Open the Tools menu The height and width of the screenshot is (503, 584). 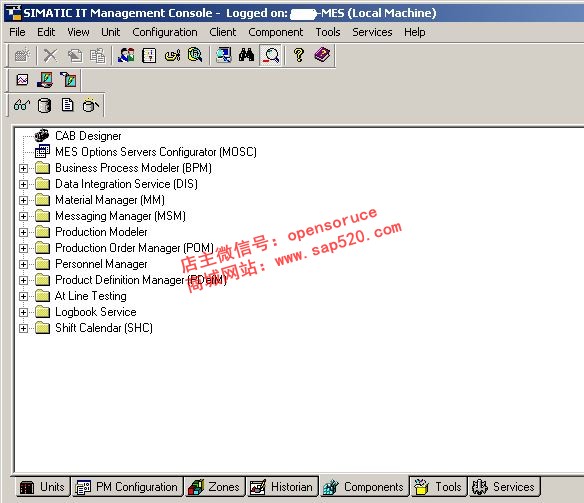click(x=328, y=32)
